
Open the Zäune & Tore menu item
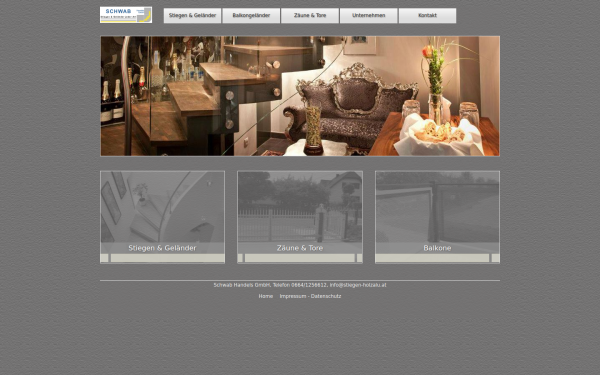pos(310,16)
